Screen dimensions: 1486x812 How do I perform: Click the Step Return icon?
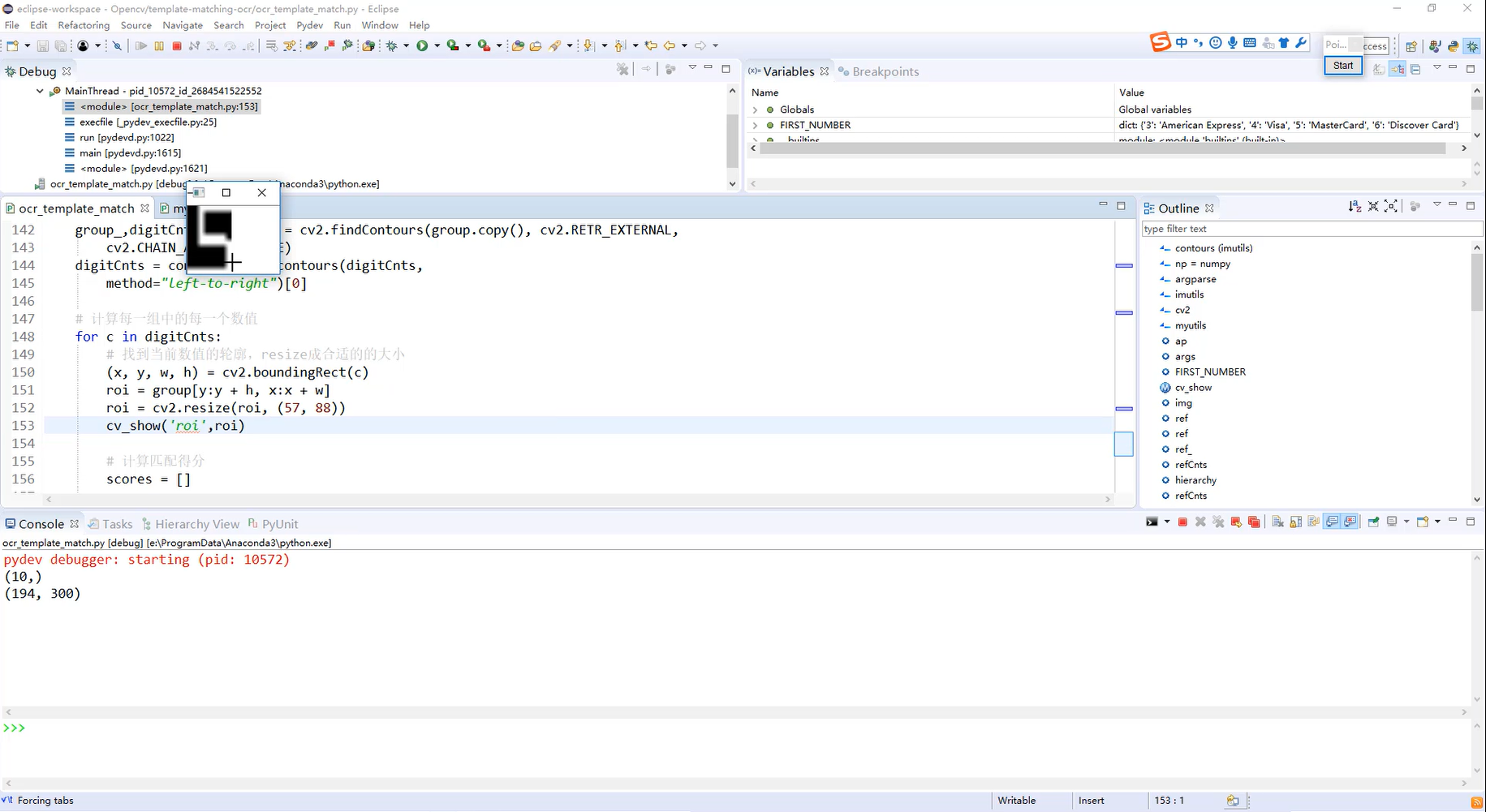pyautogui.click(x=248, y=45)
